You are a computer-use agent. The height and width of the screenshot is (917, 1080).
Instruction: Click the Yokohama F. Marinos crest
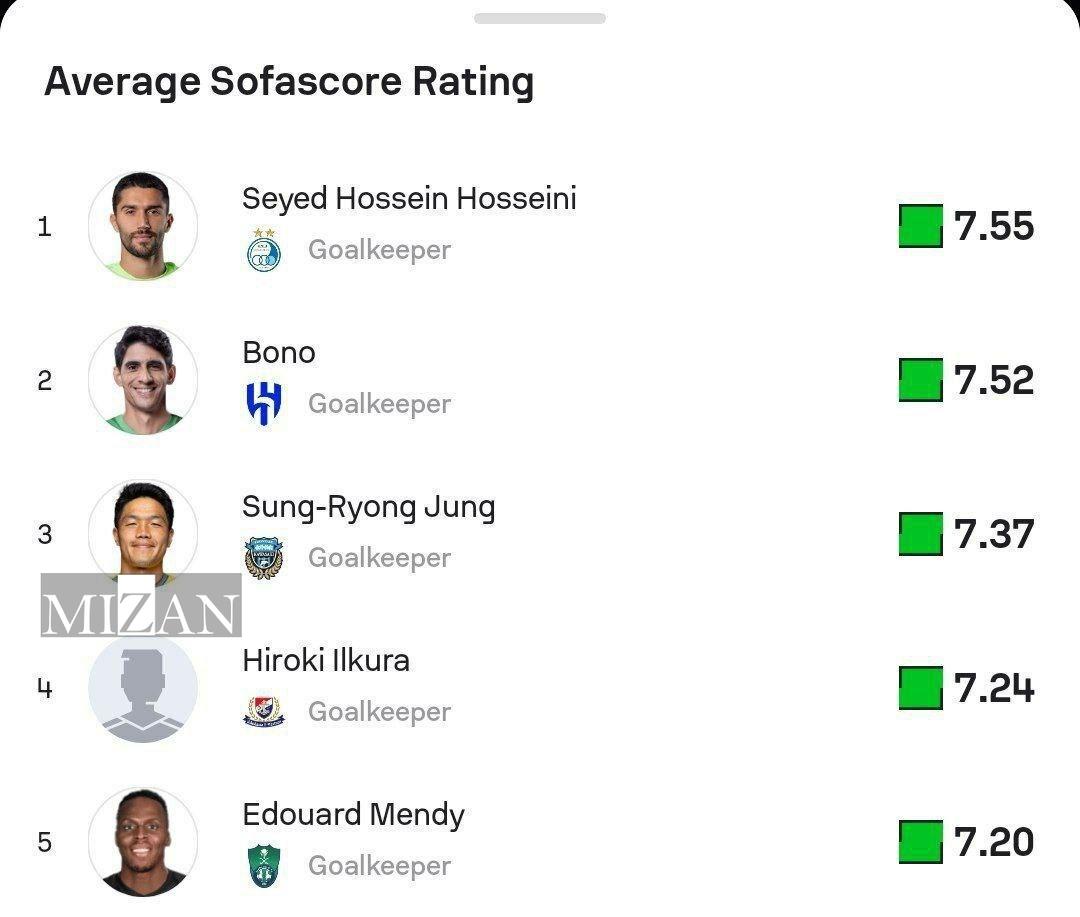point(264,712)
